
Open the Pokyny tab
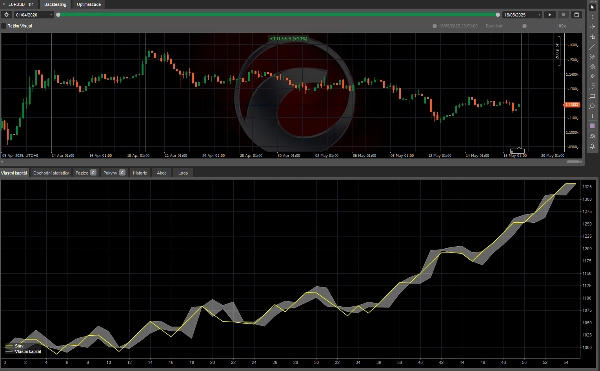(x=114, y=173)
